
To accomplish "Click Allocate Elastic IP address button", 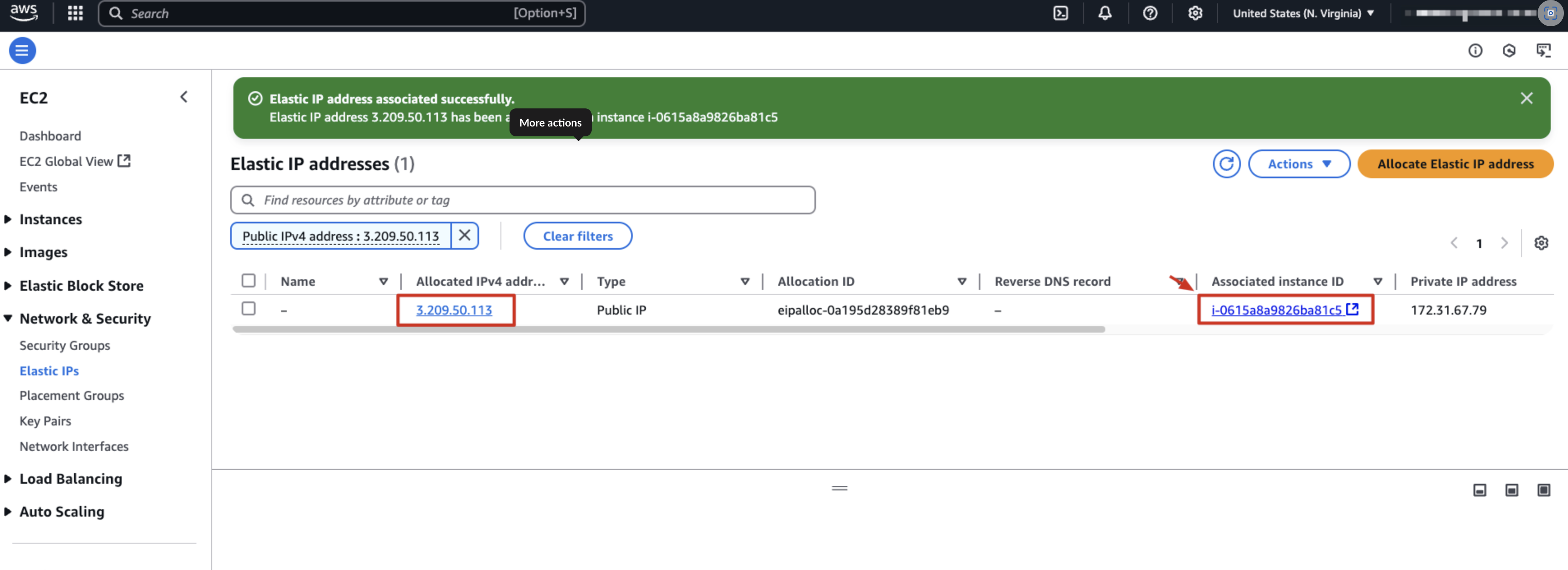I will [1455, 163].
